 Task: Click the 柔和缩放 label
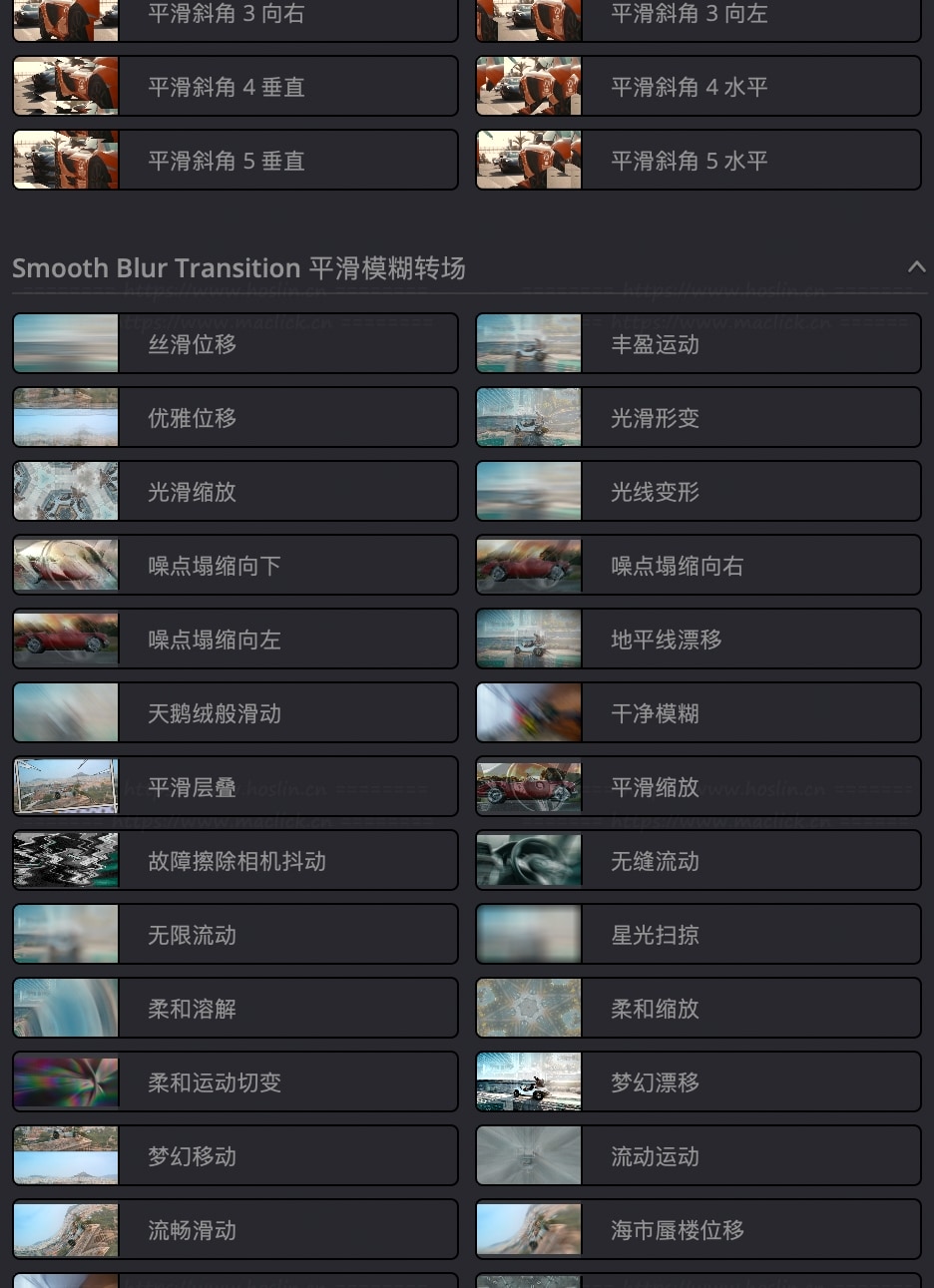[656, 1009]
